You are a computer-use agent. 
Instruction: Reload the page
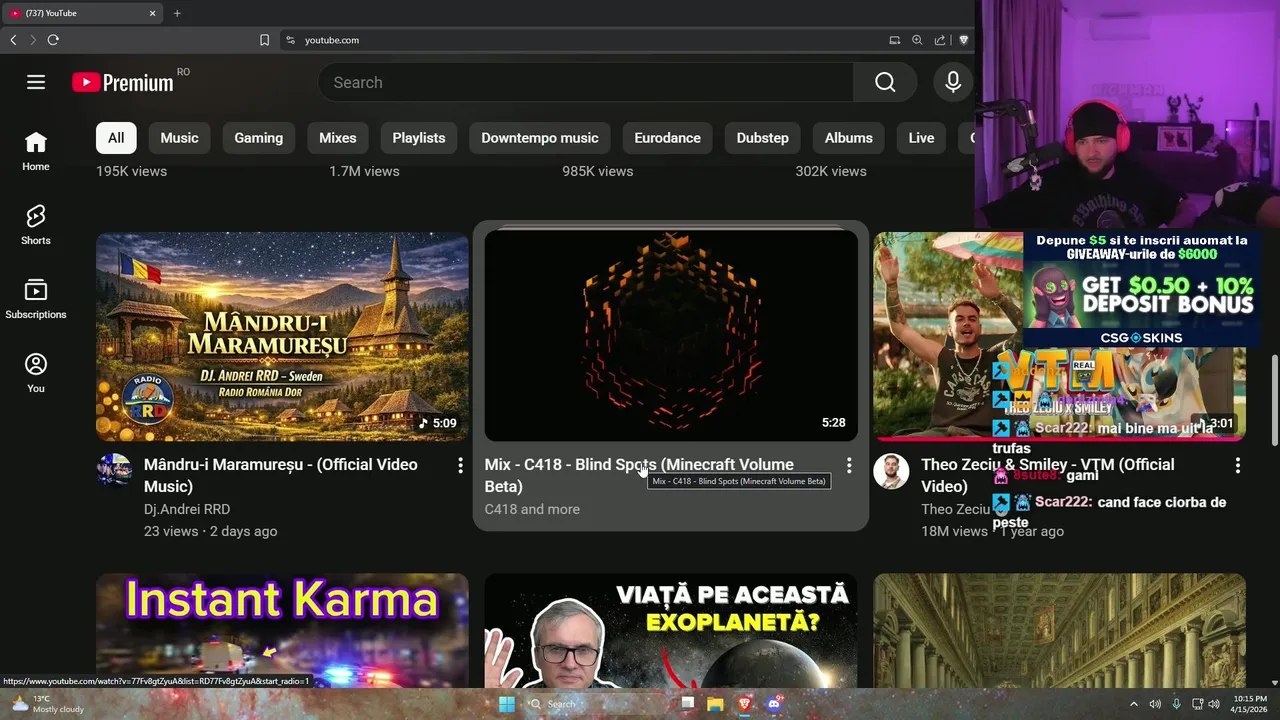point(53,40)
